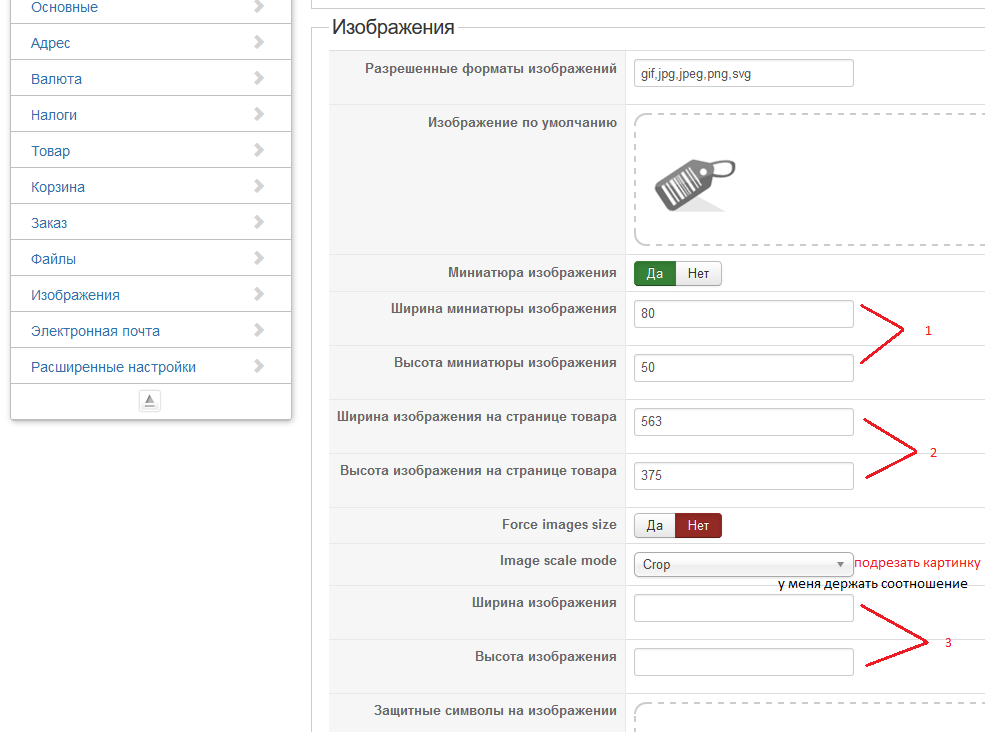Screen dimensions: 985x732
Task: Select Нет for Force images size
Action: 699,526
